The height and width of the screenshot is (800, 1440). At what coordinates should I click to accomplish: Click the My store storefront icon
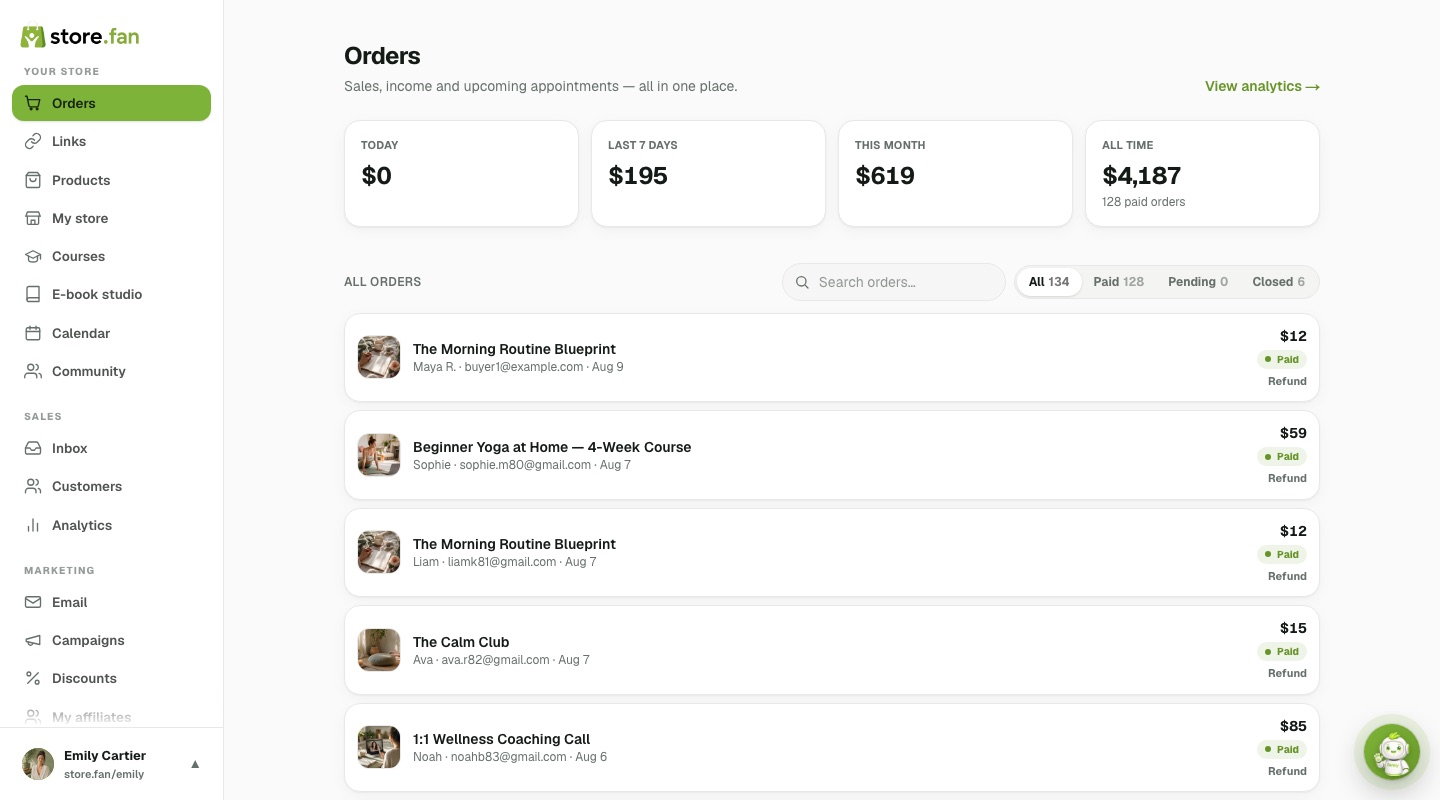(33, 218)
